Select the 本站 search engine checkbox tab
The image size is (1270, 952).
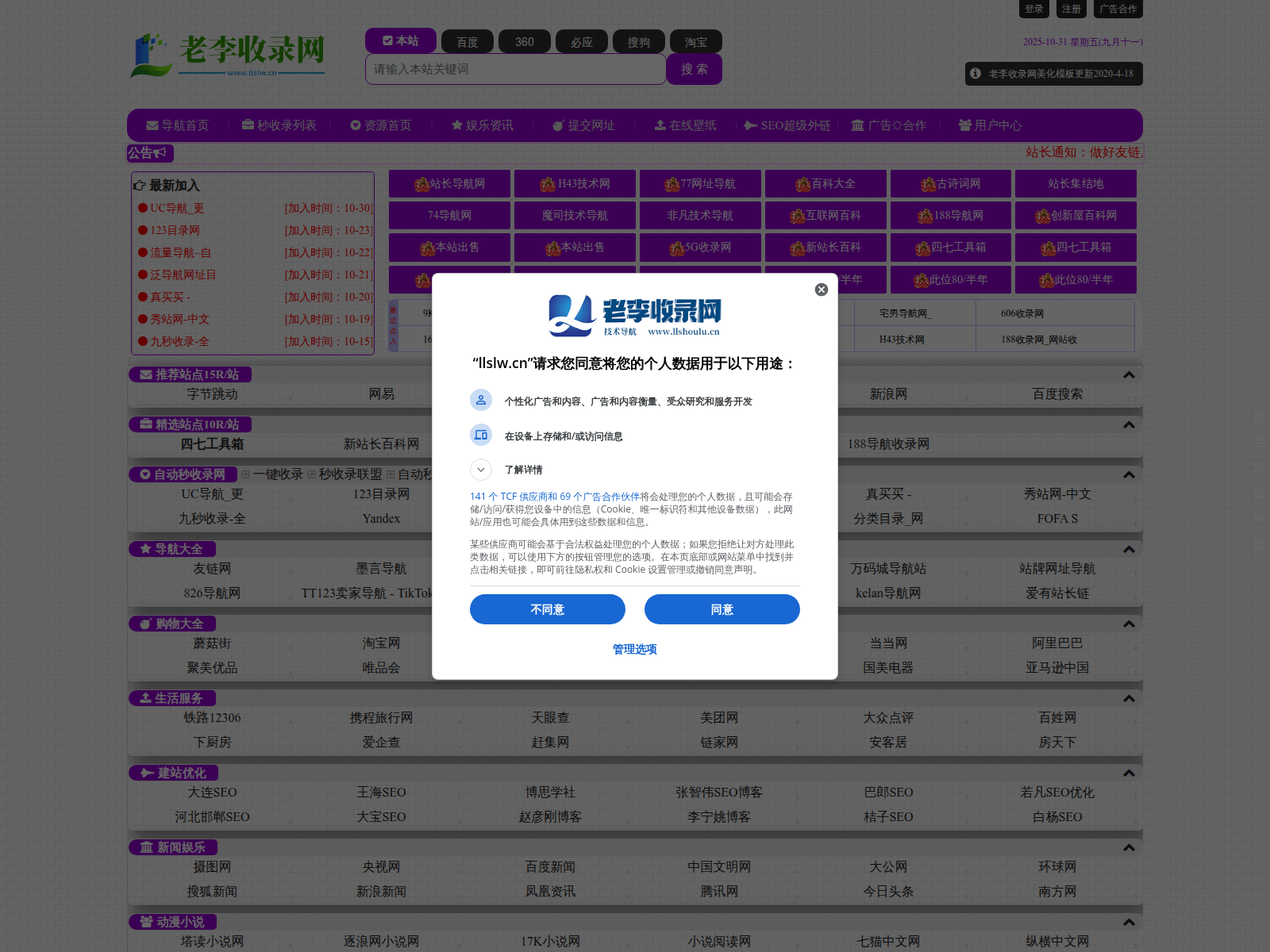[401, 40]
